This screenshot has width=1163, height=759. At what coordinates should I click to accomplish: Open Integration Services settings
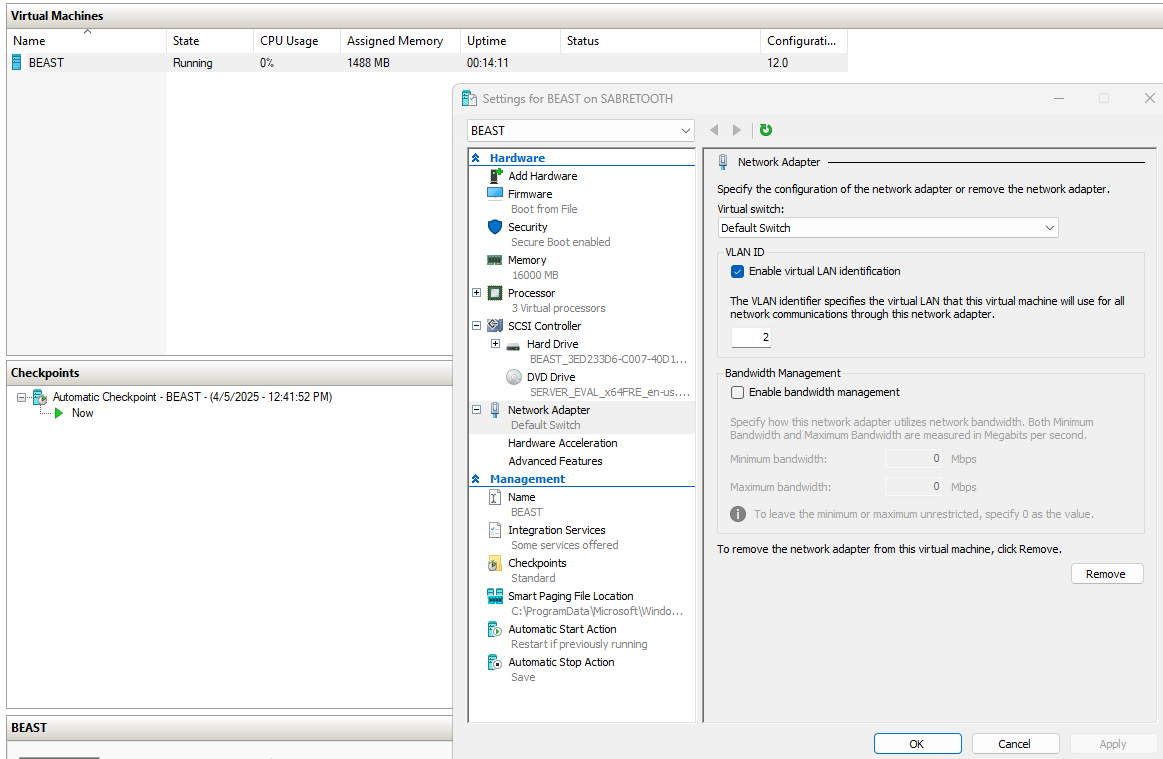(556, 530)
